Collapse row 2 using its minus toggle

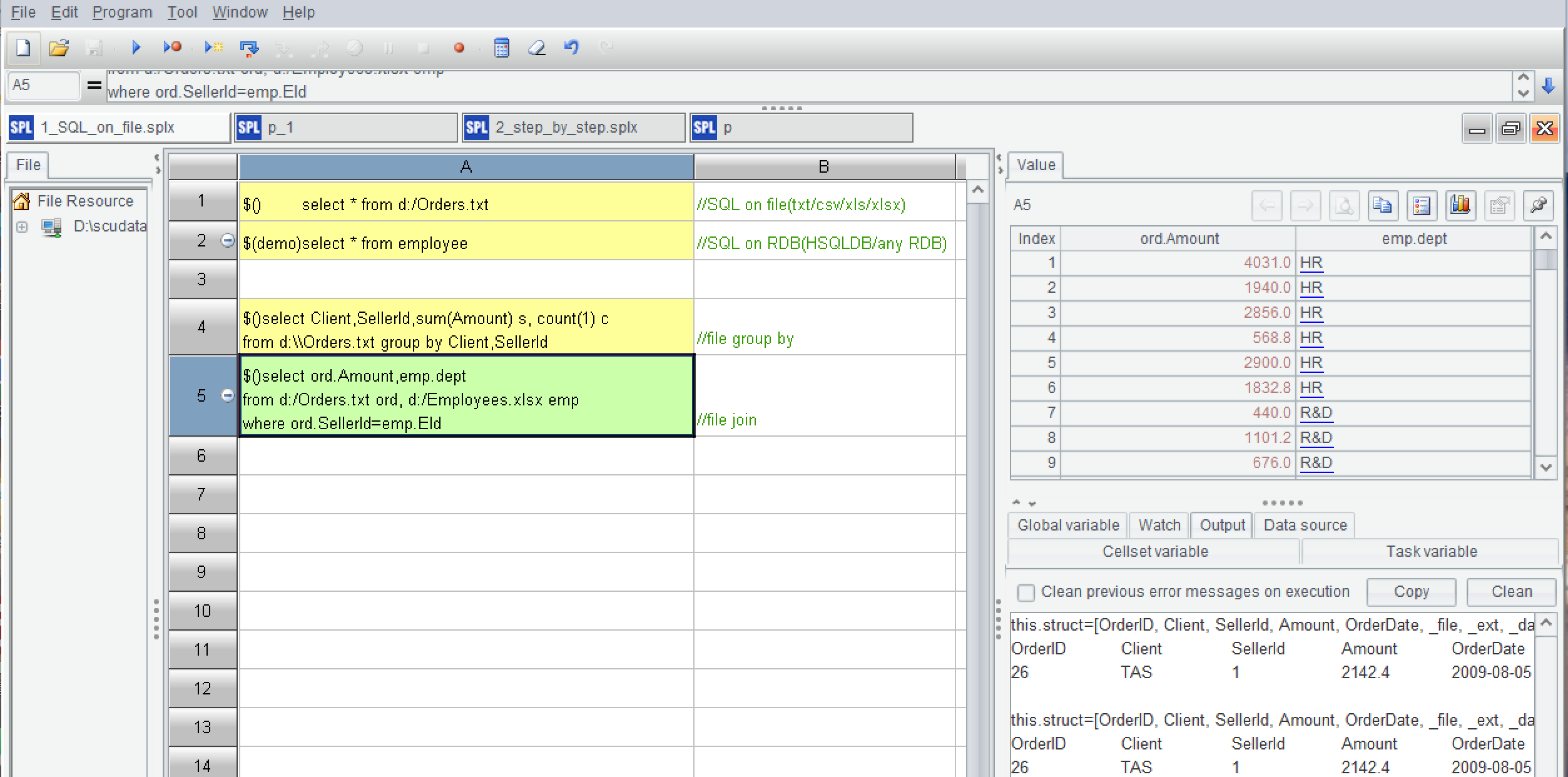(x=228, y=240)
